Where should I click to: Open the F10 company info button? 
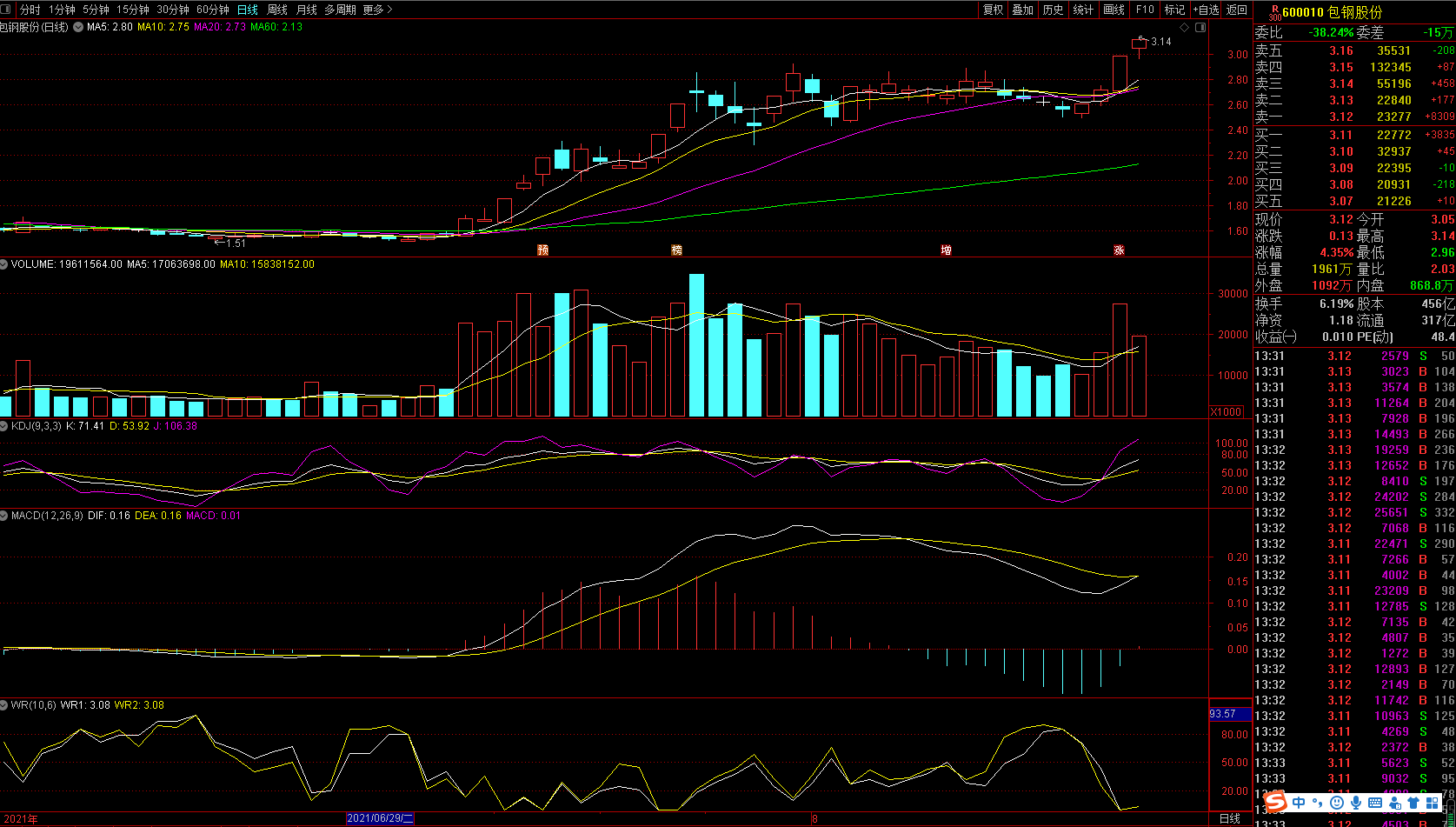[x=1145, y=10]
